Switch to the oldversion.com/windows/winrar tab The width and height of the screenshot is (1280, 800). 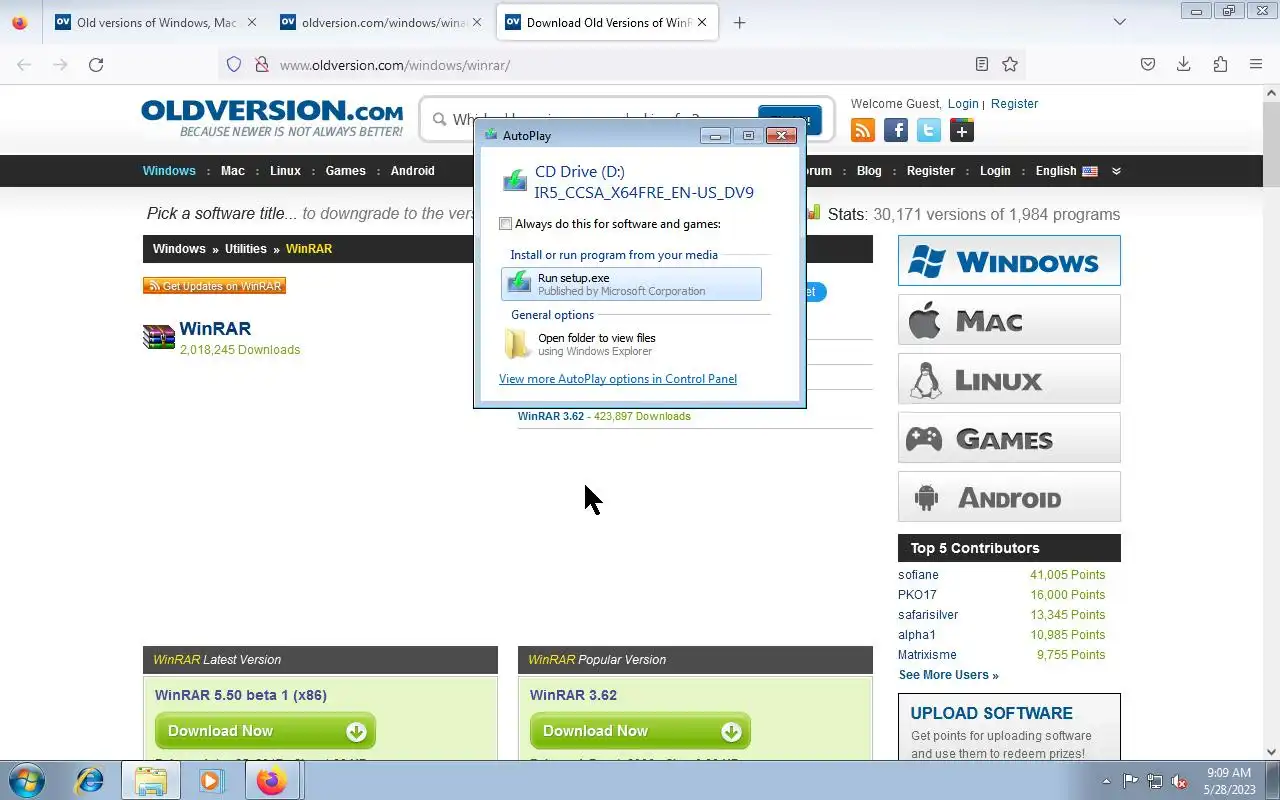click(383, 22)
